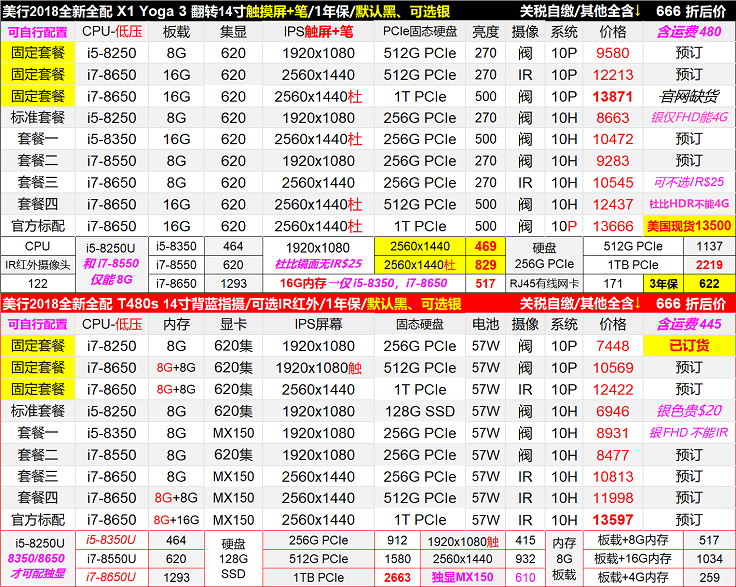Click the 8G+16G memory cell
Image resolution: width=736 pixels, height=587 pixels.
[176, 520]
